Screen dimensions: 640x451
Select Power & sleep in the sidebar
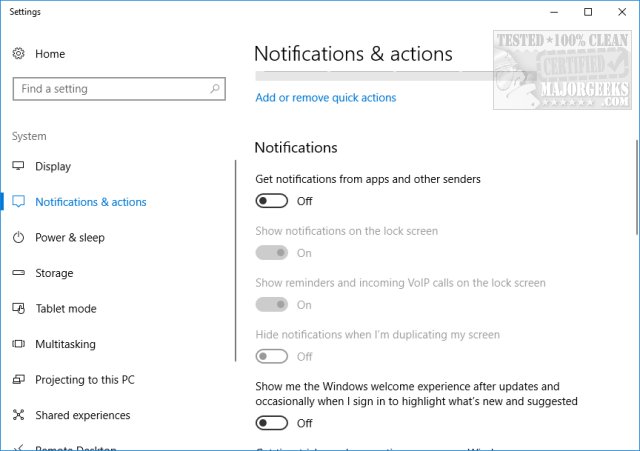click(x=70, y=238)
